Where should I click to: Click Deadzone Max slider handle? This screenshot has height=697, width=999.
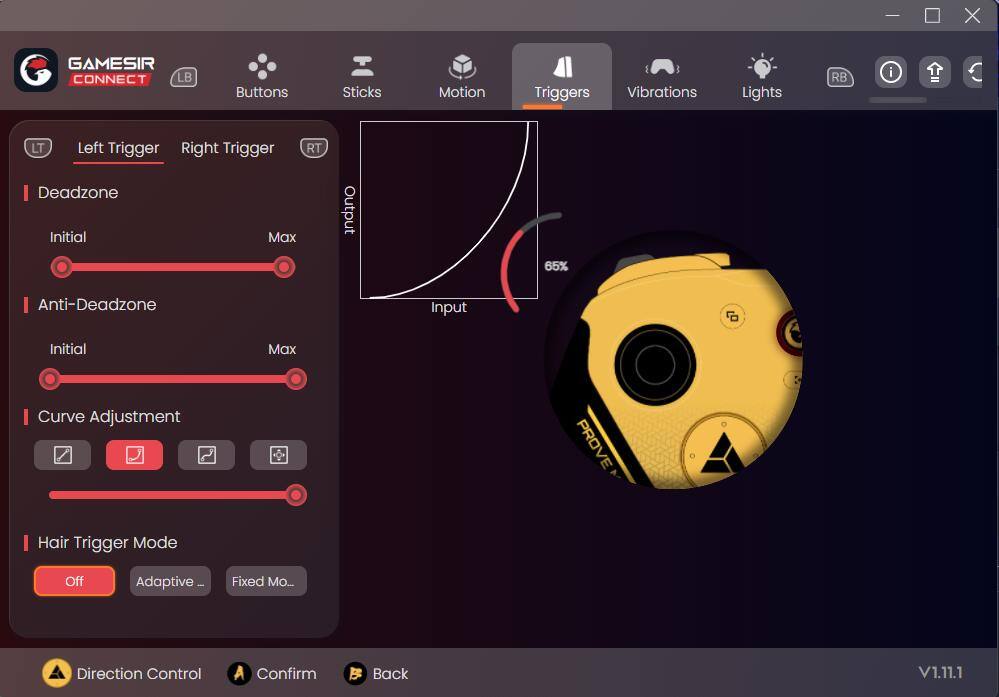(284, 267)
